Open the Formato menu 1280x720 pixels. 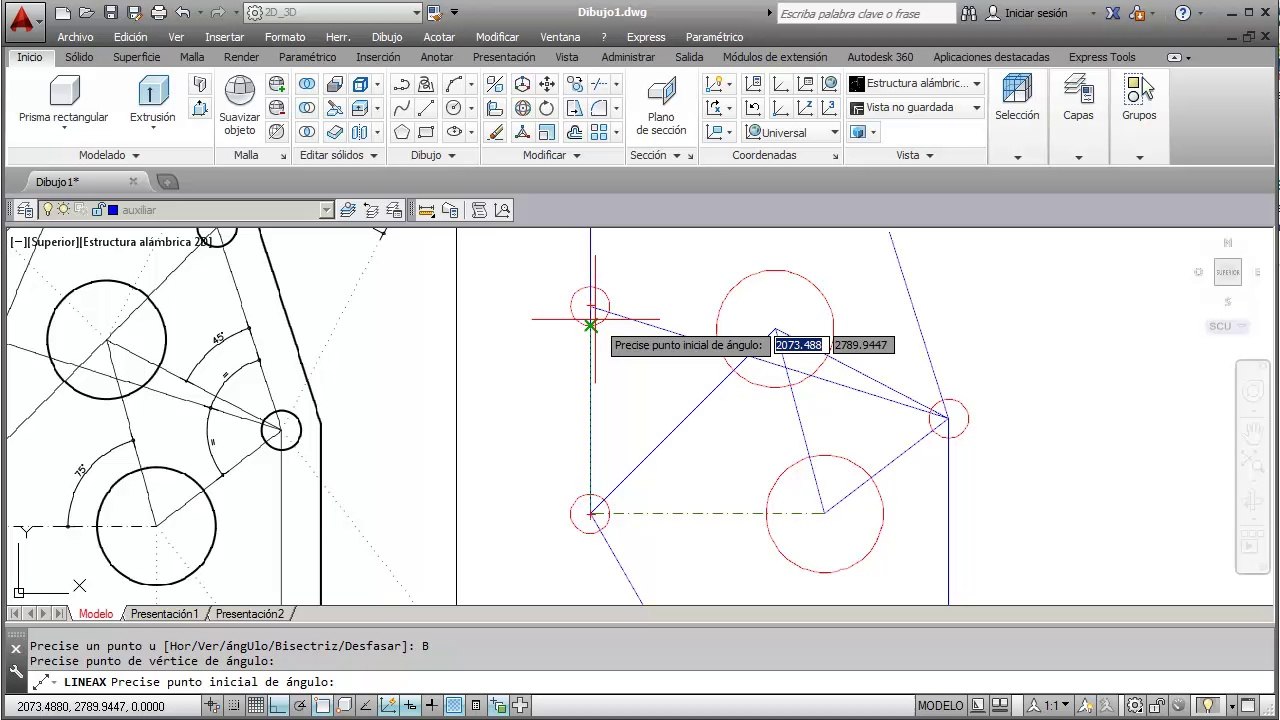[x=285, y=37]
